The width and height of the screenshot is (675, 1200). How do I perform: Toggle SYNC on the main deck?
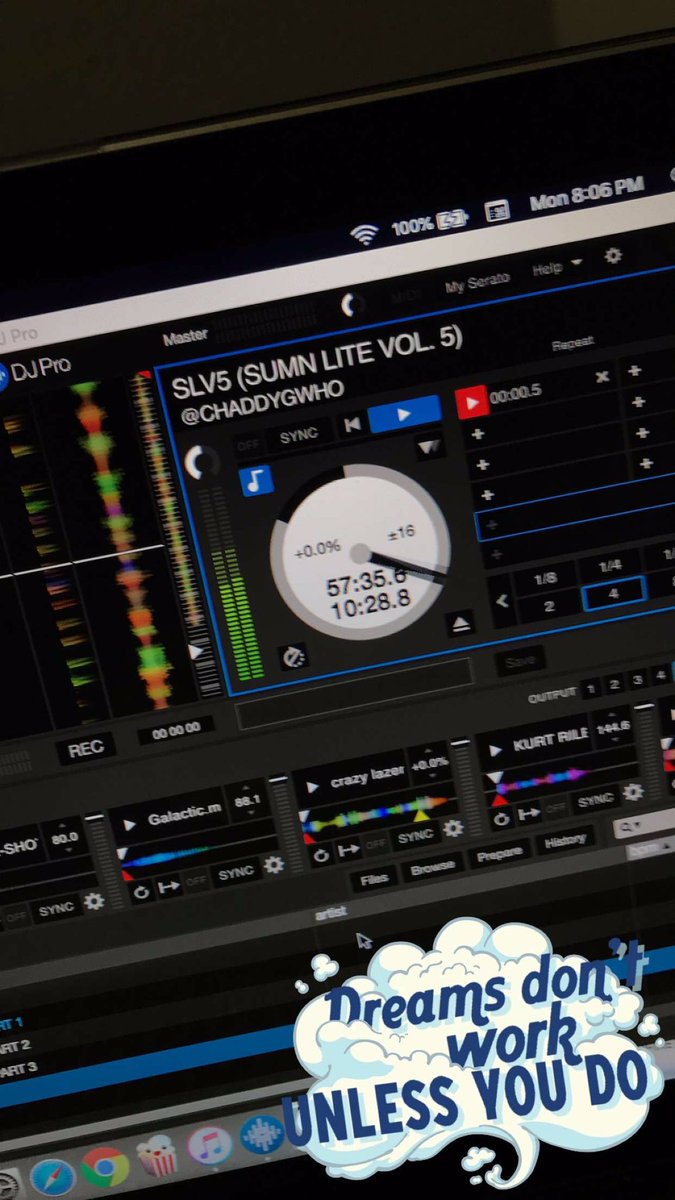point(299,436)
